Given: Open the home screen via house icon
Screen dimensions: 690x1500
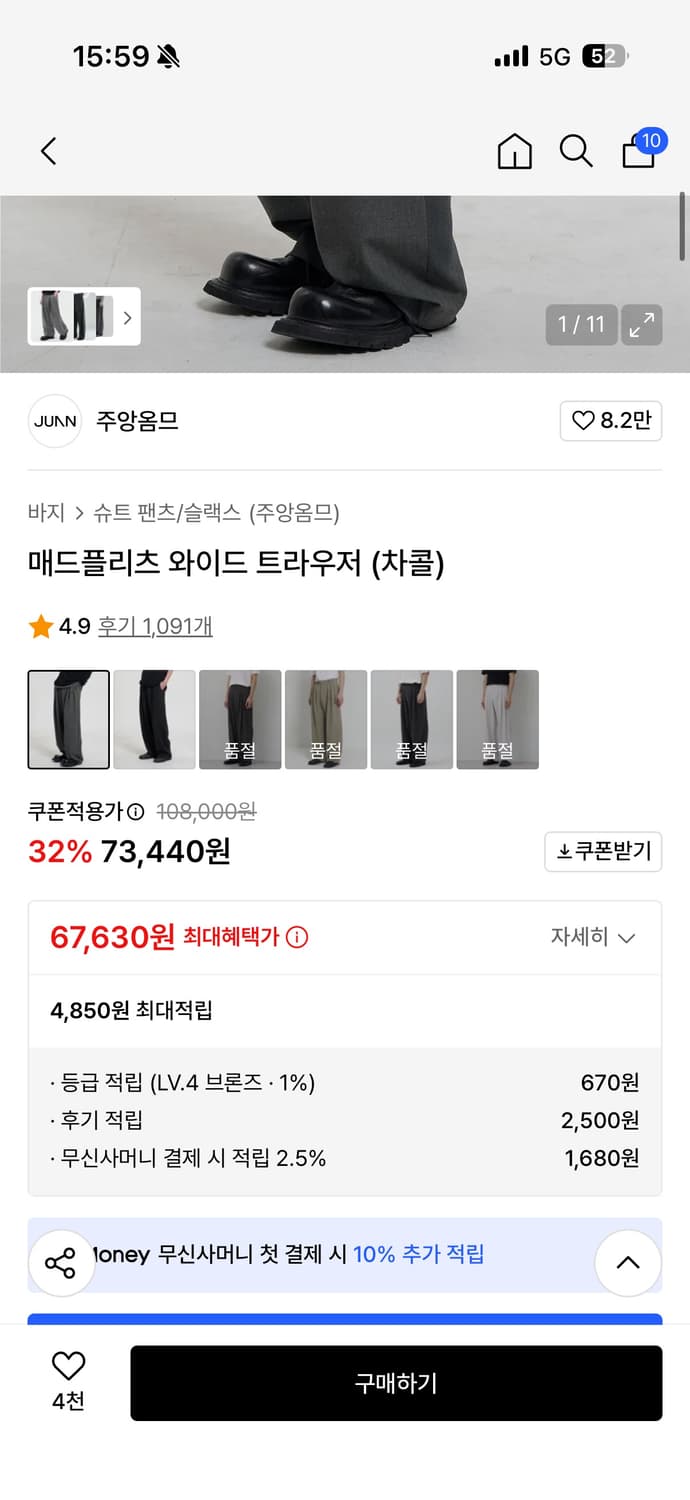Looking at the screenshot, I should click(x=514, y=152).
